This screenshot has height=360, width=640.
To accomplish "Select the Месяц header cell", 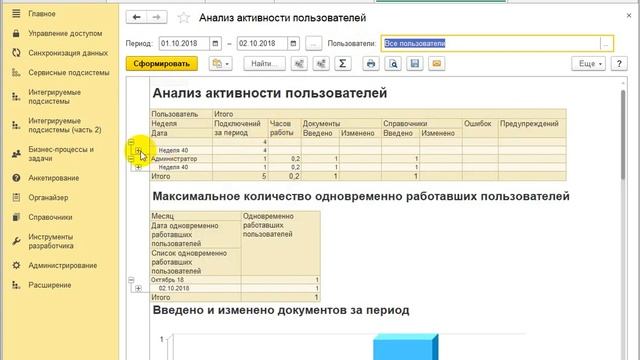I will coord(196,216).
